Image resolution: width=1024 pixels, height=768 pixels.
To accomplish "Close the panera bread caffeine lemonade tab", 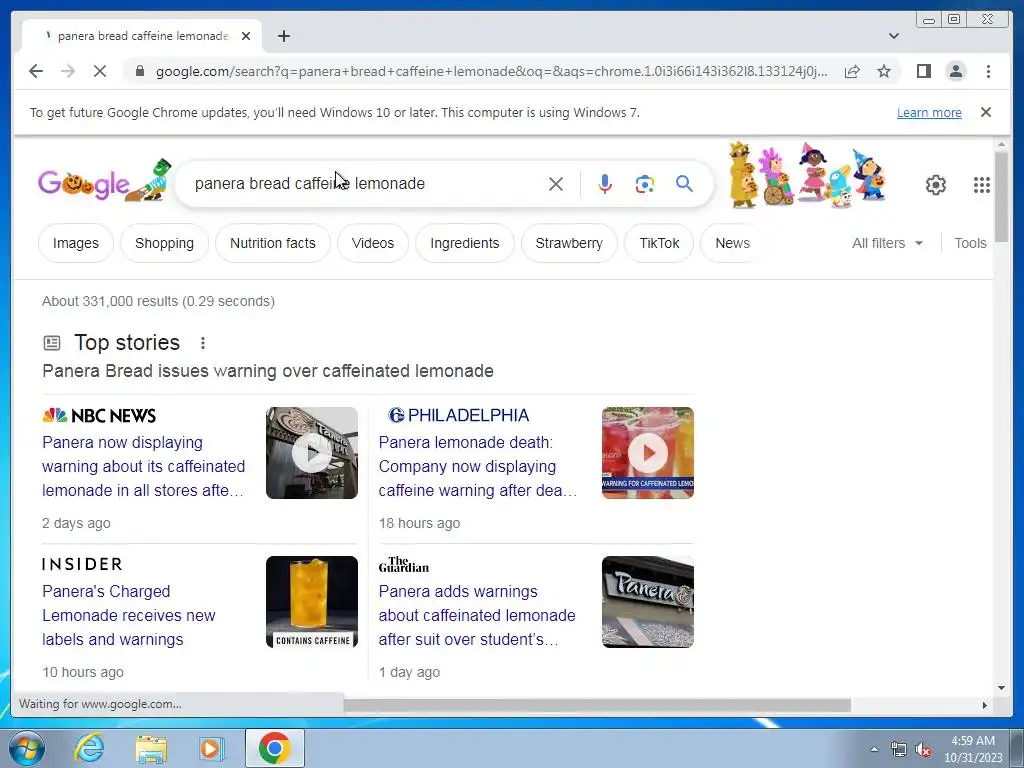I will [x=246, y=36].
